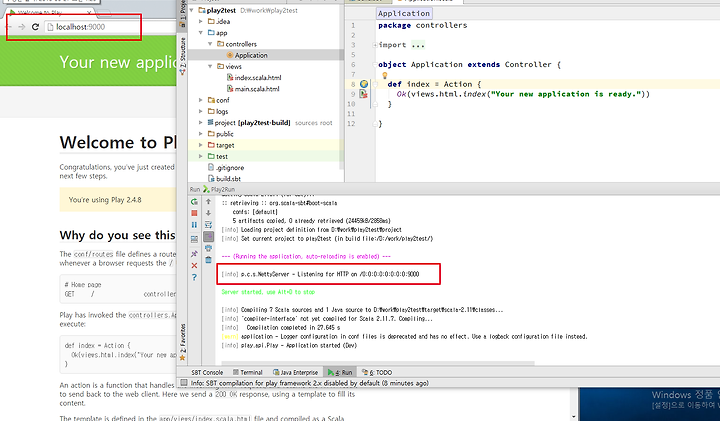720x421 pixels.
Task: Collapse the play2test project root node
Action: click(x=192, y=10)
